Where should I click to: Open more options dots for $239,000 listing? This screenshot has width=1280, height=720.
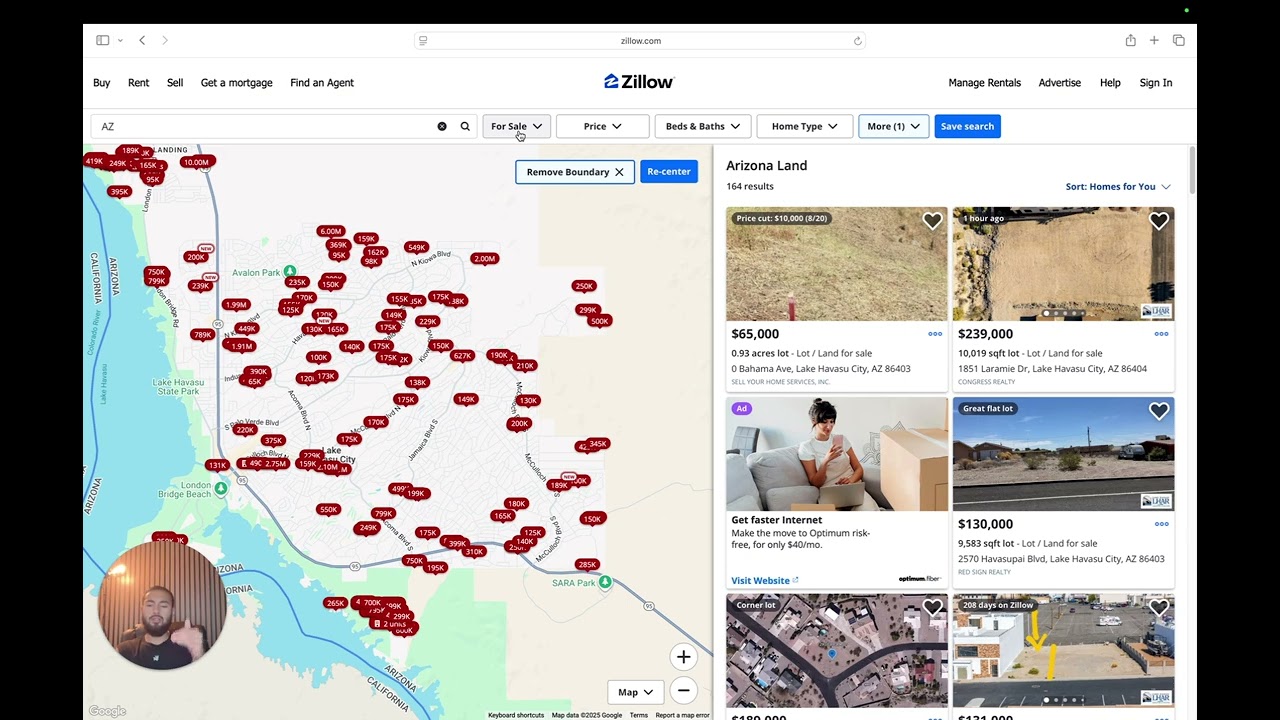pos(1161,334)
